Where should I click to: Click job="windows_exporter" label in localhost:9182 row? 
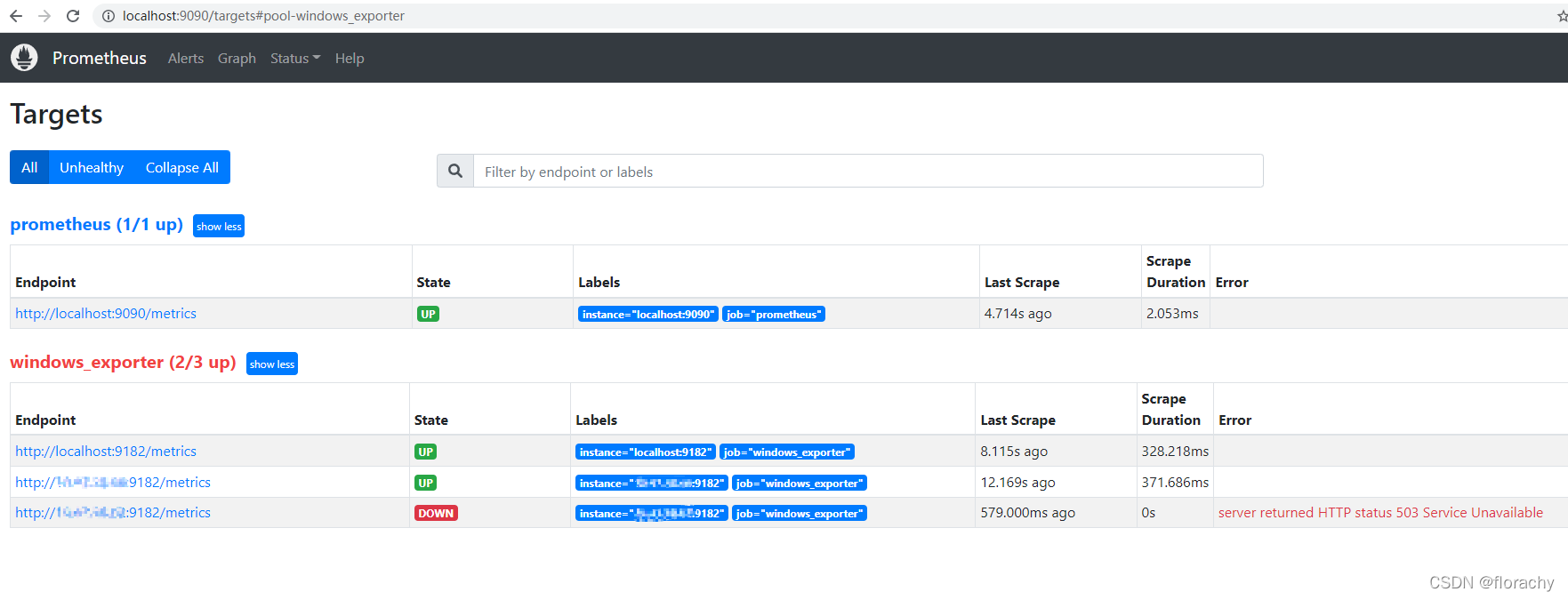click(x=787, y=452)
